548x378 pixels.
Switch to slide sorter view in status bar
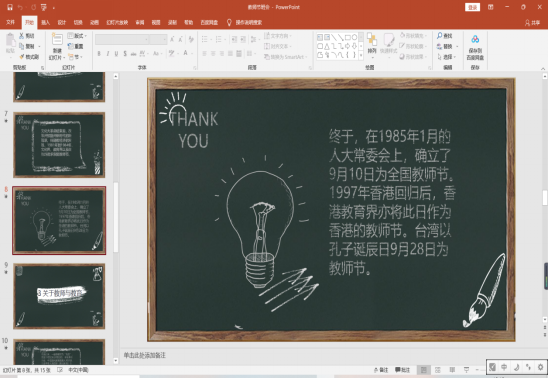tap(438, 370)
